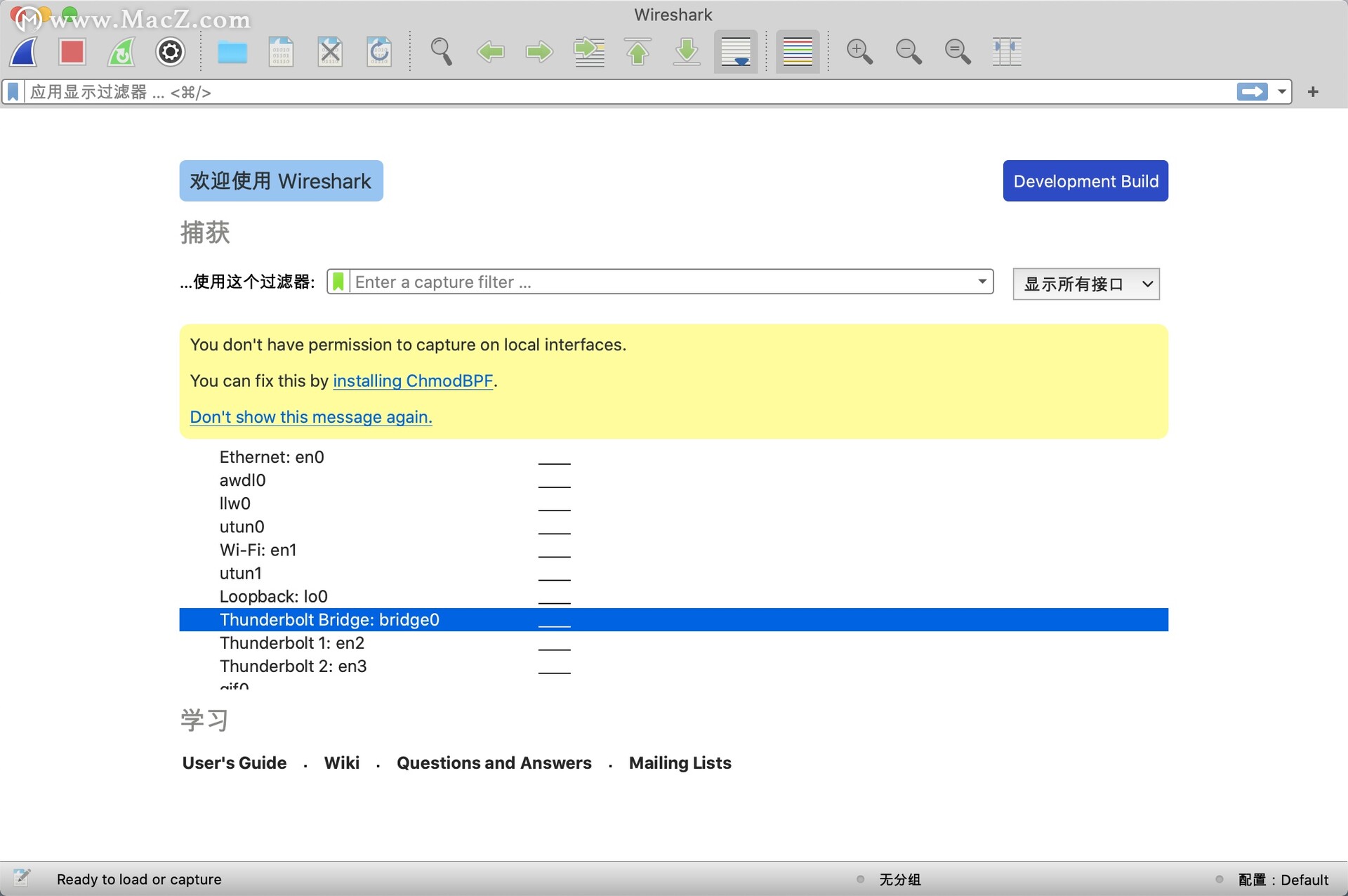The image size is (1348, 896).
Task: Save the capture file with the toolbar icon
Action: point(281,52)
